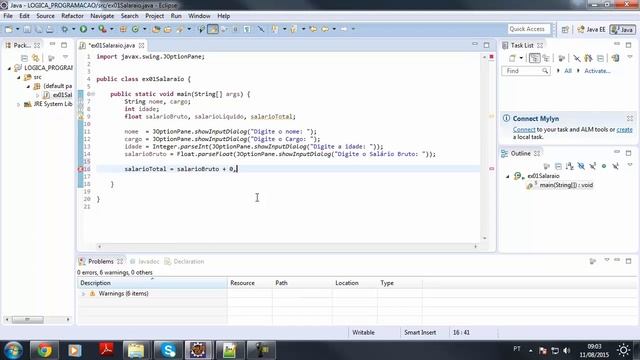Toggle Hide Fields in Outline toolbar
The width and height of the screenshot is (640, 360).
click(x=581, y=166)
